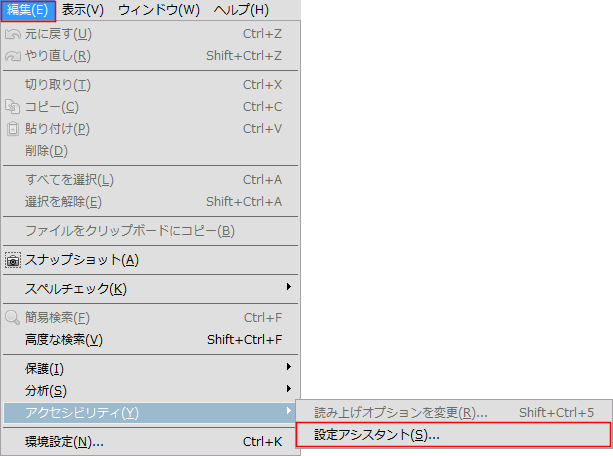613x456 pixels.
Task: Click the Shift+Ctrl+Z shortcut text
Action: 244,56
